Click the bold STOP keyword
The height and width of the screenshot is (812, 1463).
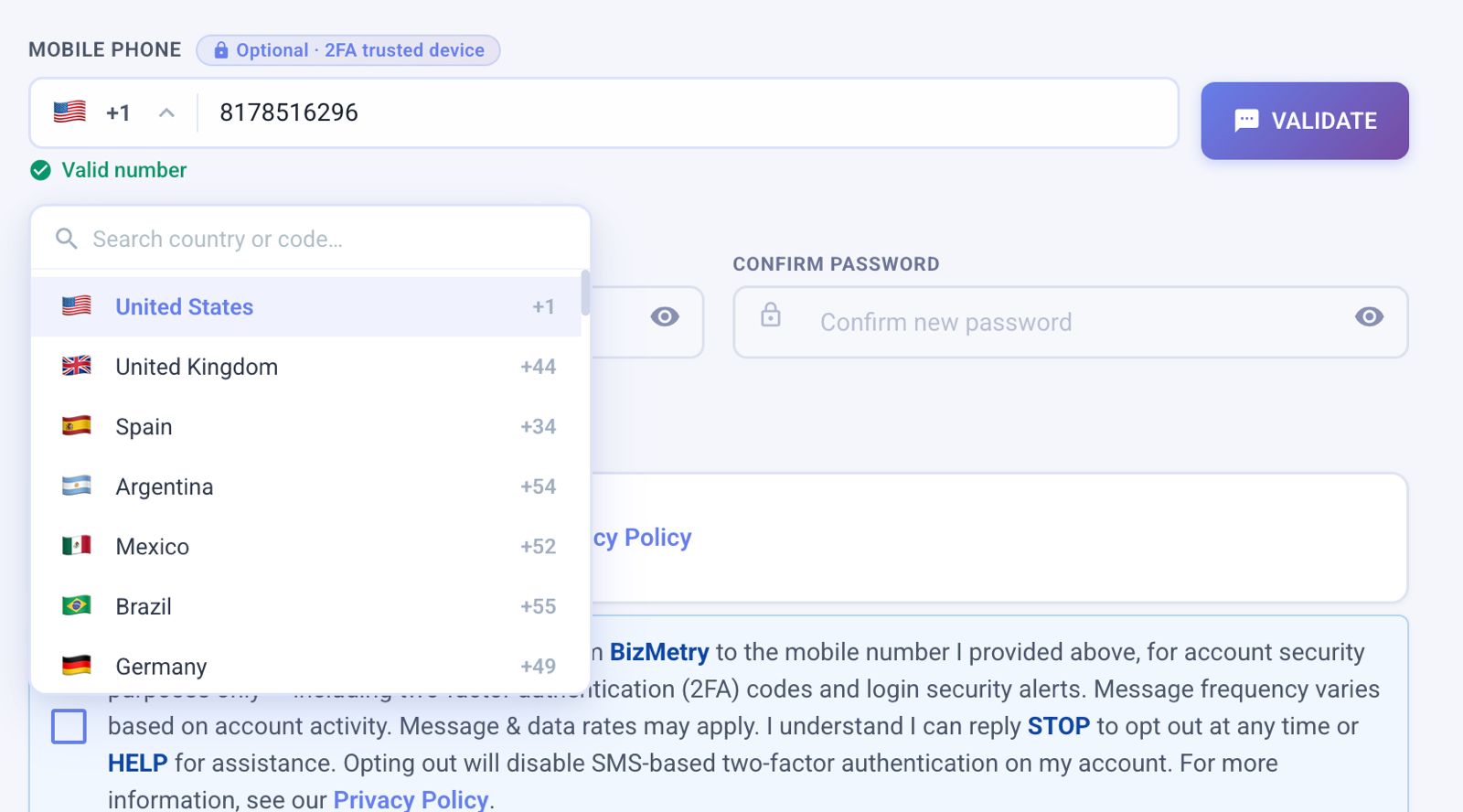click(1059, 726)
